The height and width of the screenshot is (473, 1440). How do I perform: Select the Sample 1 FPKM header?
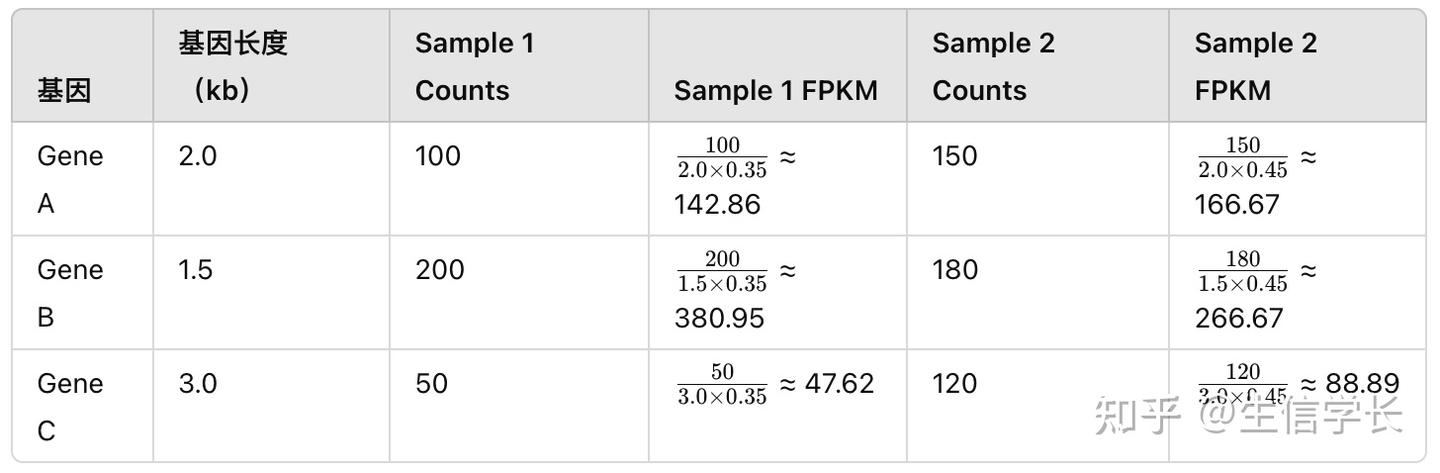pyautogui.click(x=775, y=90)
